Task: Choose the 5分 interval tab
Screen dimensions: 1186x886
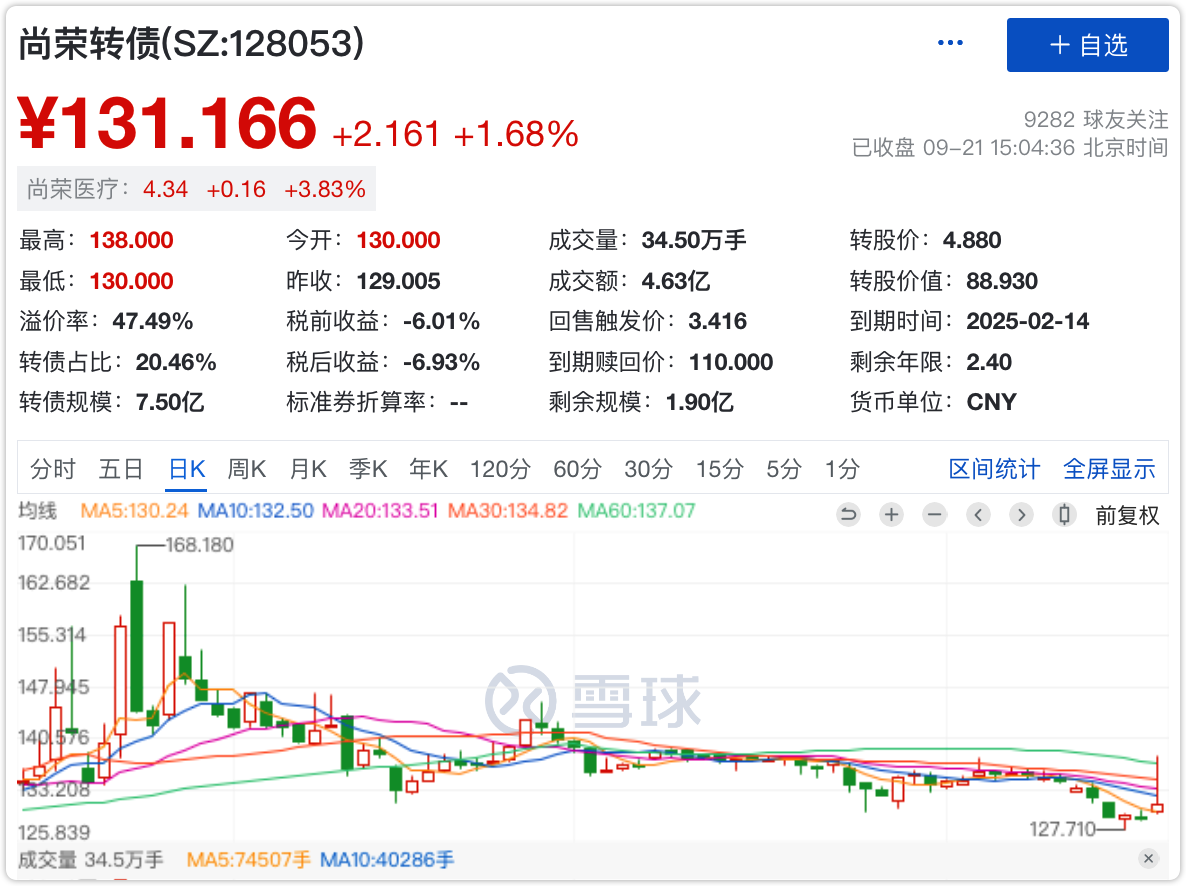Action: tap(784, 469)
